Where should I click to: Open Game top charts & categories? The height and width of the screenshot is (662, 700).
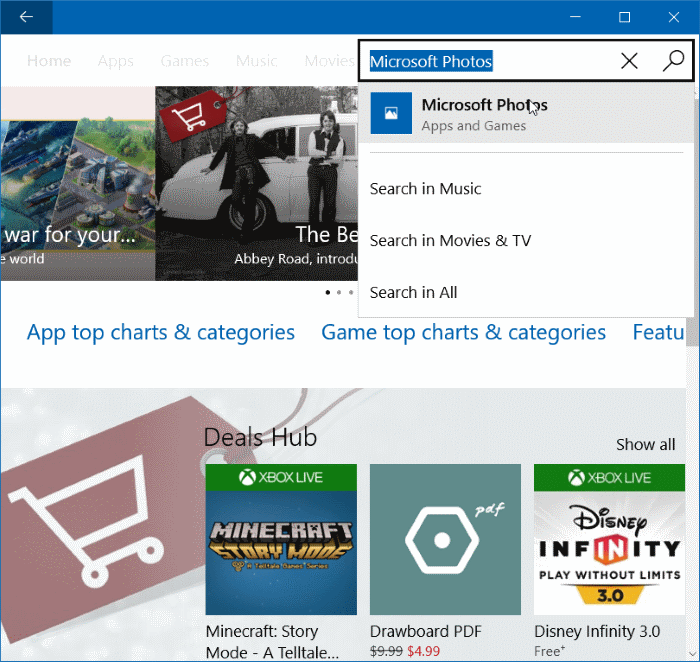point(463,333)
